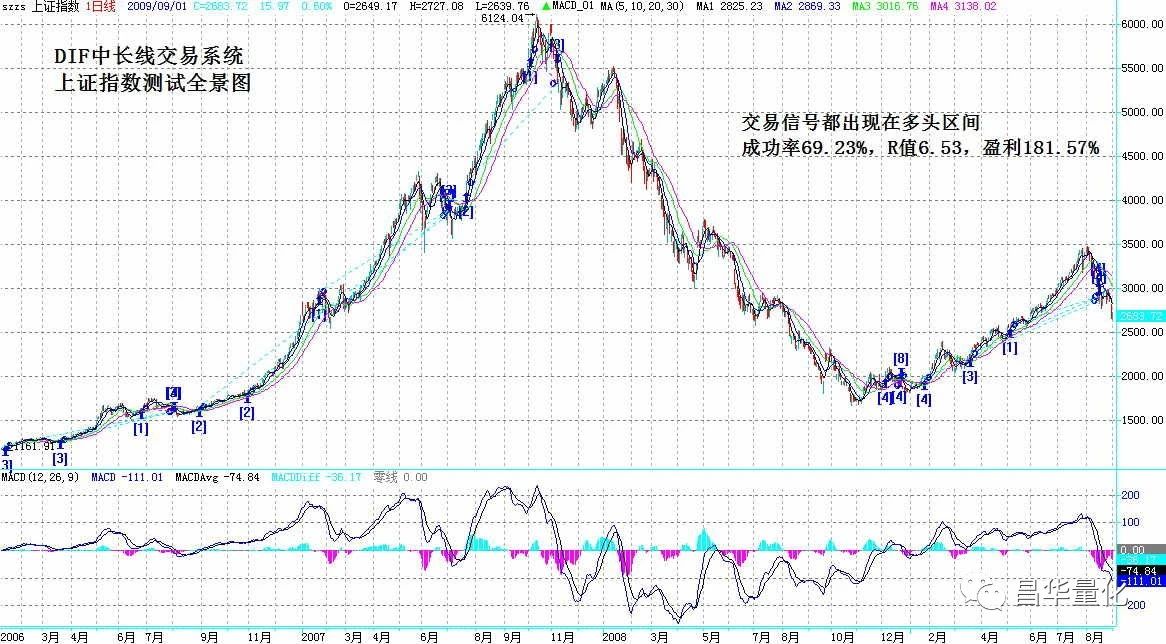The height and width of the screenshot is (644, 1166).
Task: Click the date '2009/09/01' in the header
Action: coord(156,6)
